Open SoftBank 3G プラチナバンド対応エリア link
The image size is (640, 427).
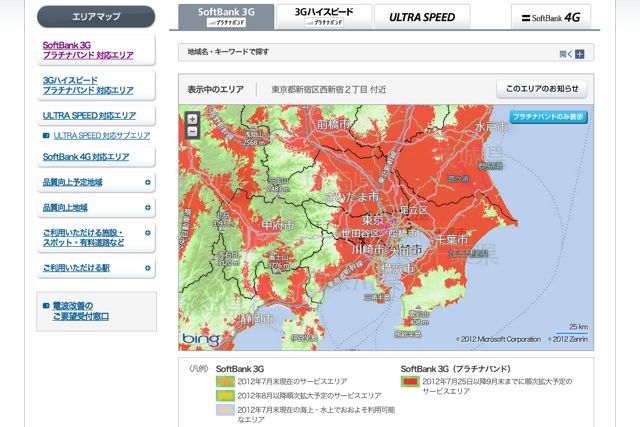coord(88,50)
